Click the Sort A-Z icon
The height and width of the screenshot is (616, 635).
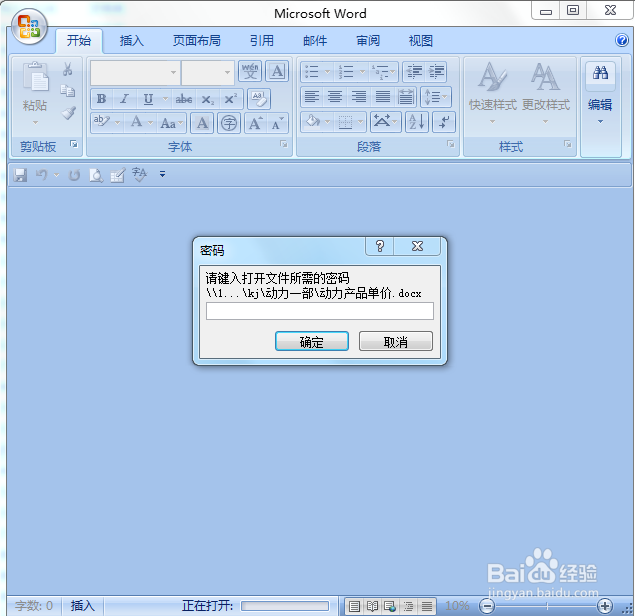click(x=417, y=122)
